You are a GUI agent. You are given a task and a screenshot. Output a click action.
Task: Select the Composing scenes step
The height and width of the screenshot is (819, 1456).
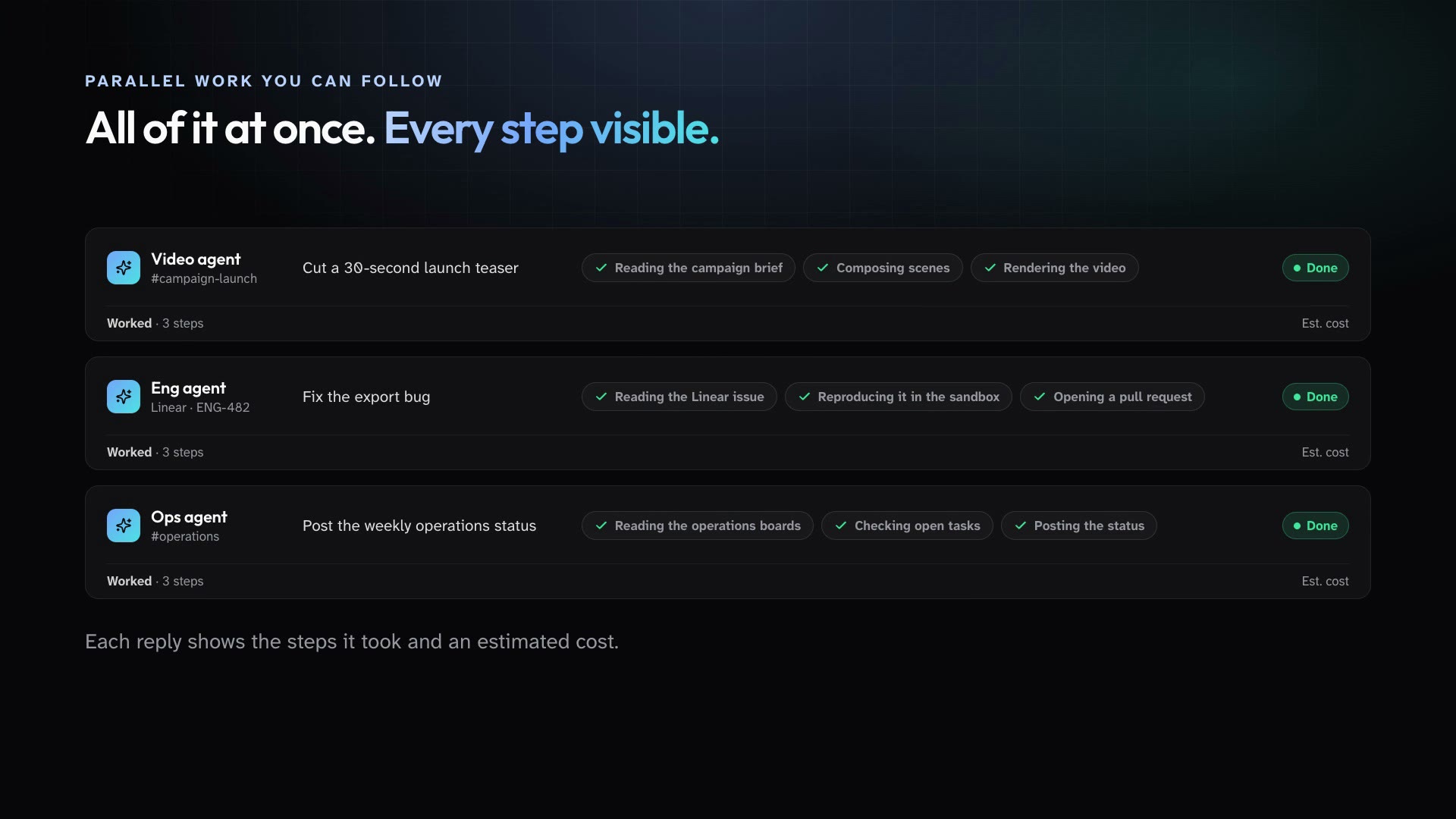(883, 268)
